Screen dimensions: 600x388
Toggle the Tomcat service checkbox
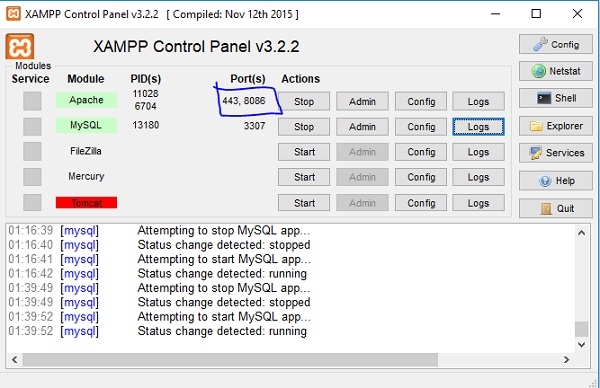click(x=32, y=202)
